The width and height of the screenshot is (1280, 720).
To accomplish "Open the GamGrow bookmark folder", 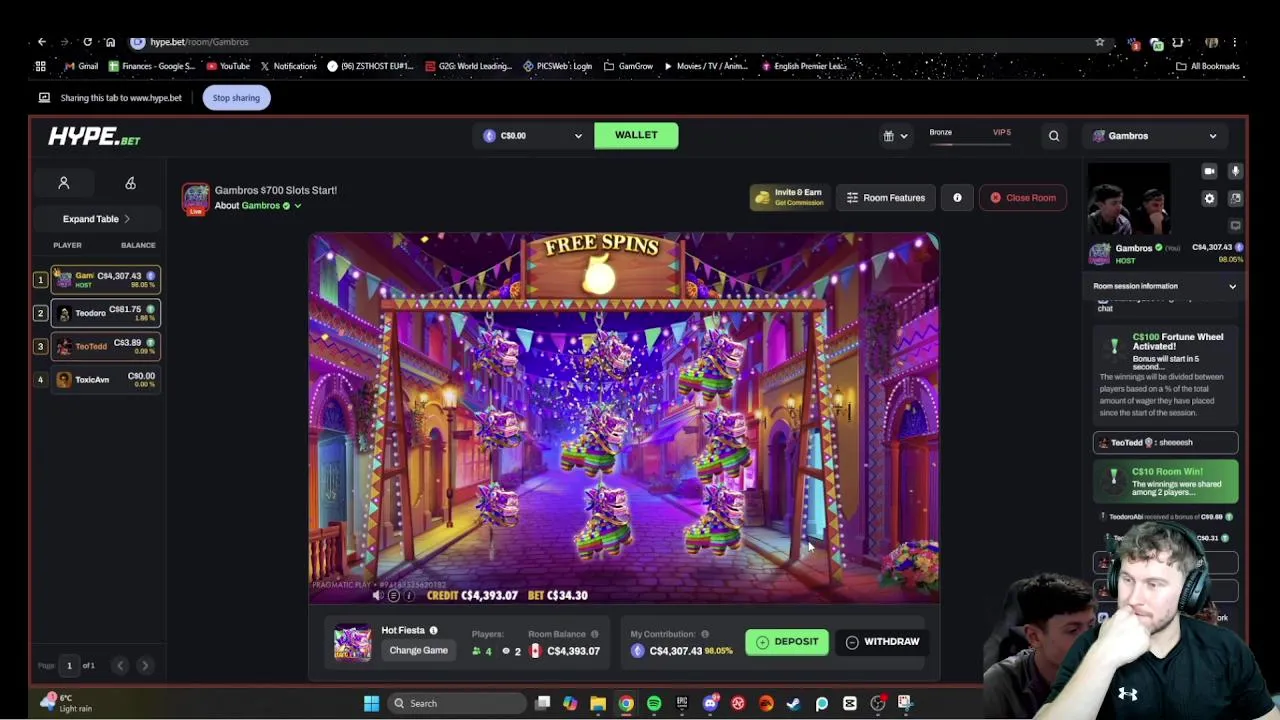I will tap(628, 66).
